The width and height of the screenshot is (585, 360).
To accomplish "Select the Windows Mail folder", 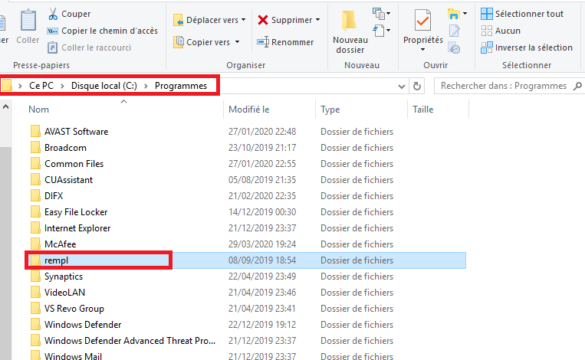I will (73, 356).
